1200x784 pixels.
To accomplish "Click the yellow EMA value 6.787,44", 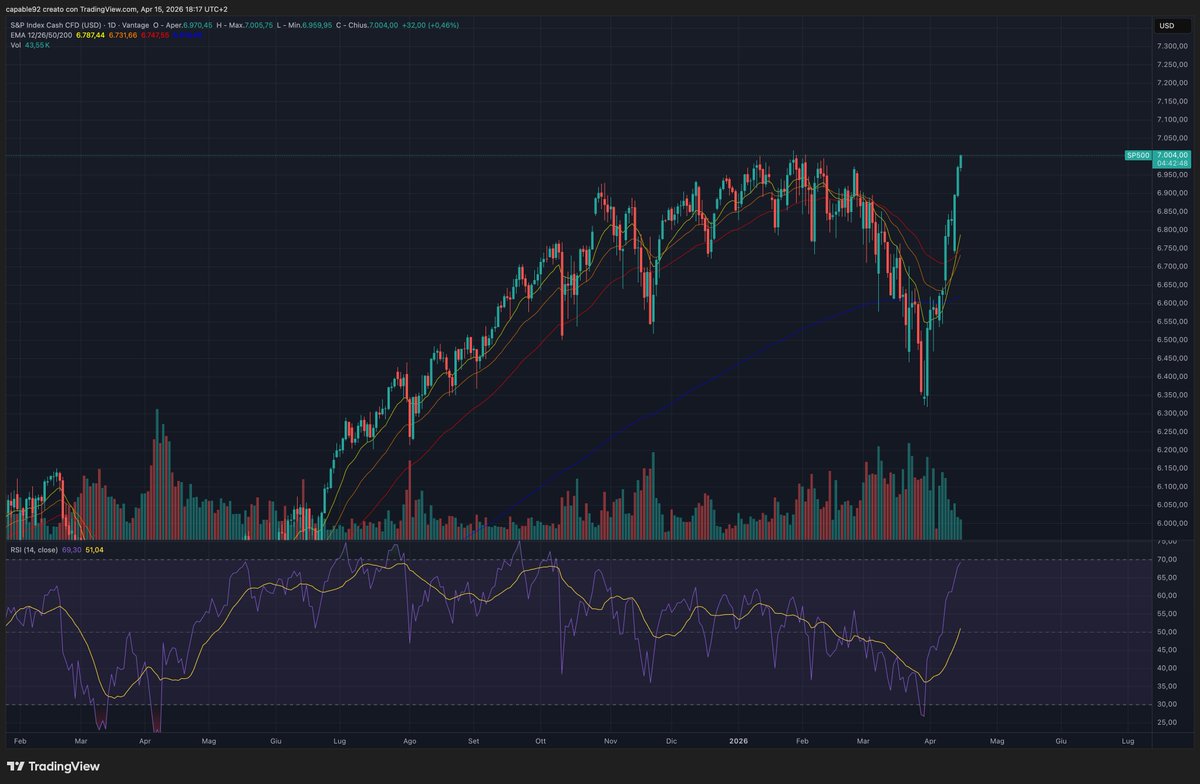I will [x=90, y=35].
